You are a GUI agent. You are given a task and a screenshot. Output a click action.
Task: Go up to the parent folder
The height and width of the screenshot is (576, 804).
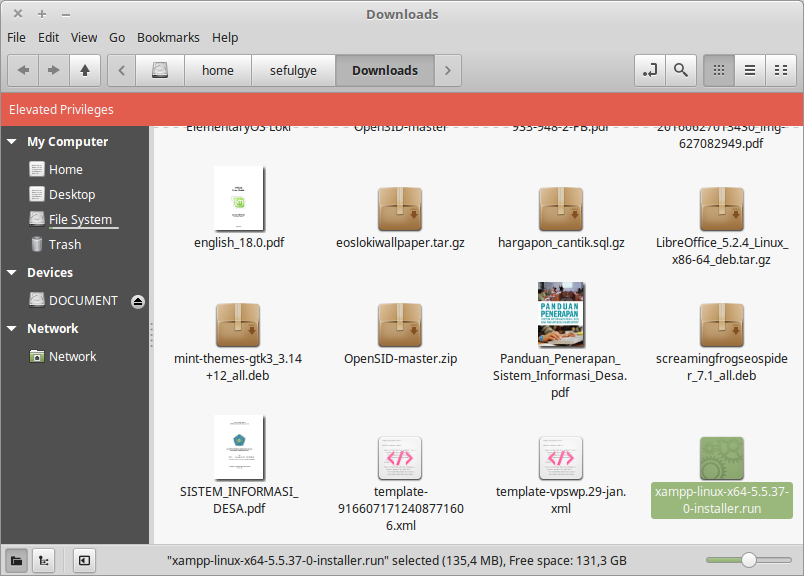point(85,70)
